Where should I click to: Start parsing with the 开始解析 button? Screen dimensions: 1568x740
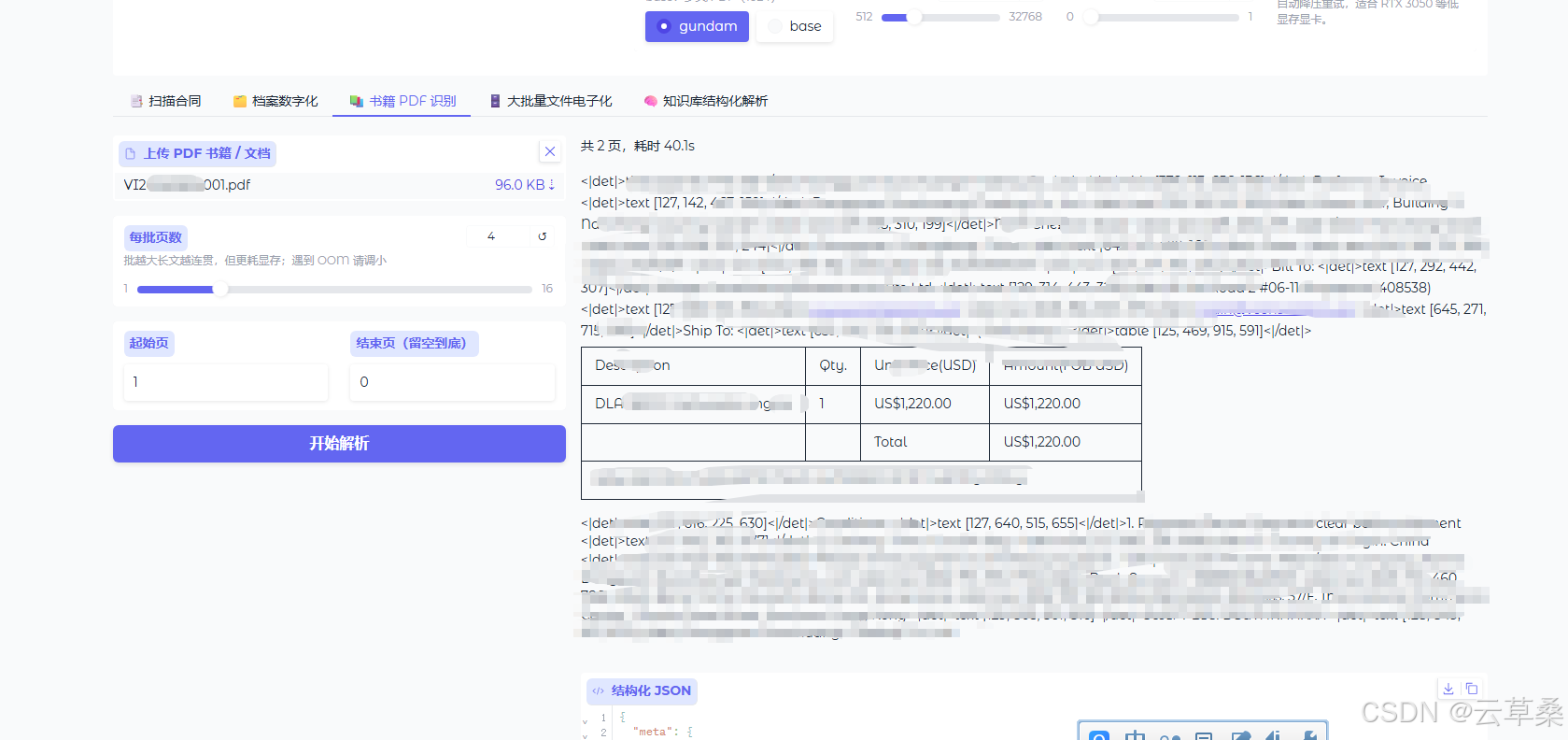(339, 444)
